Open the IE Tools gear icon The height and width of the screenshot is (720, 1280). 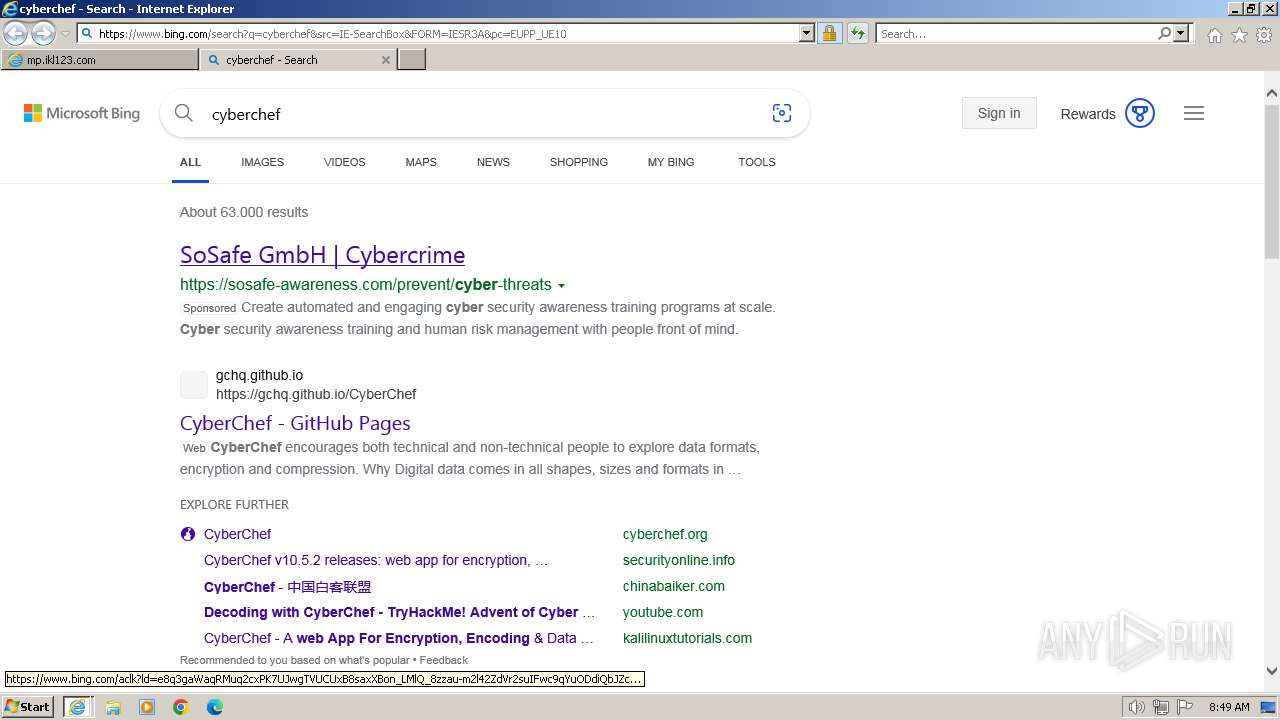pyautogui.click(x=1264, y=35)
